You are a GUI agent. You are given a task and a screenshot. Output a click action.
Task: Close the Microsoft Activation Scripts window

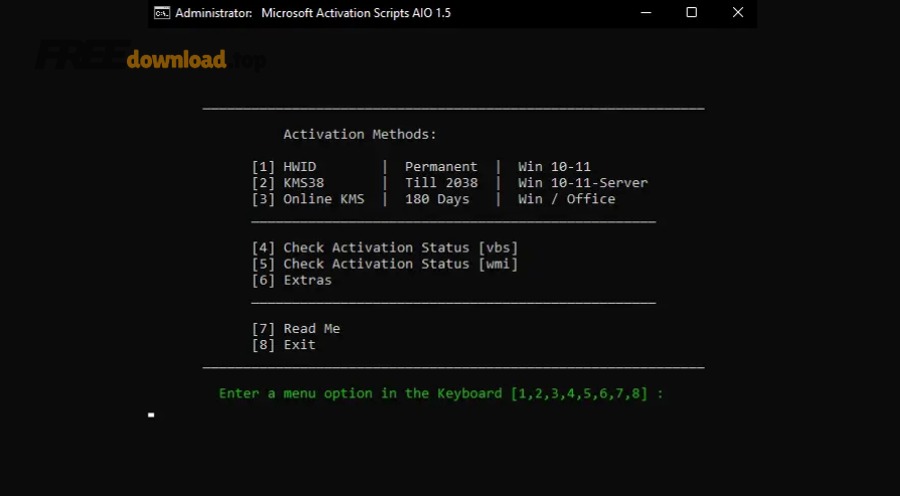click(738, 13)
